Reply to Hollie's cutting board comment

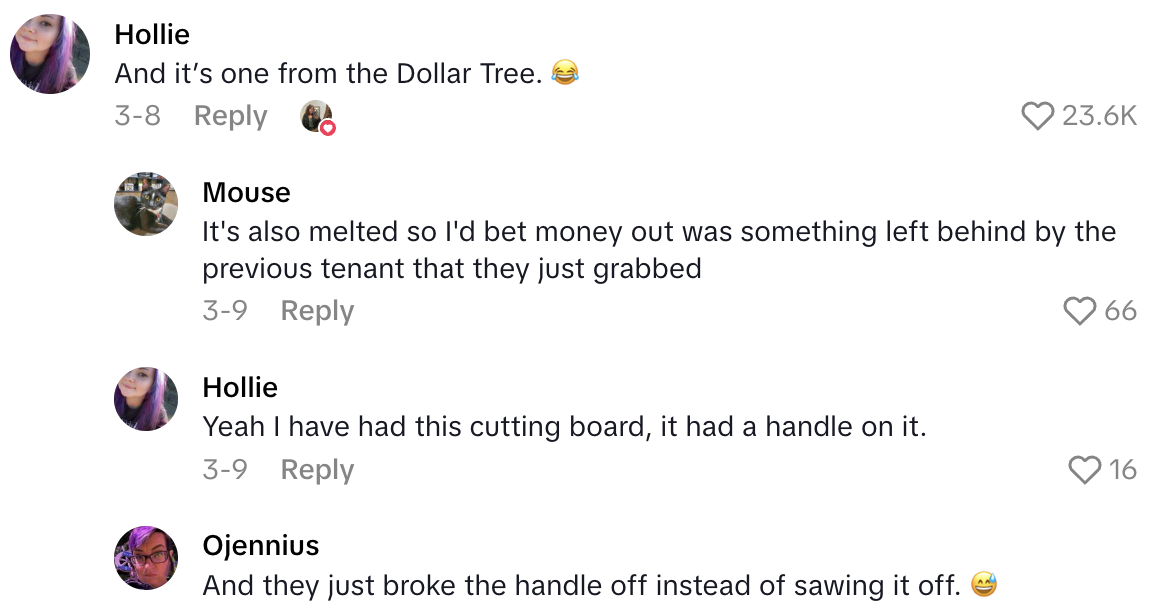coord(317,469)
